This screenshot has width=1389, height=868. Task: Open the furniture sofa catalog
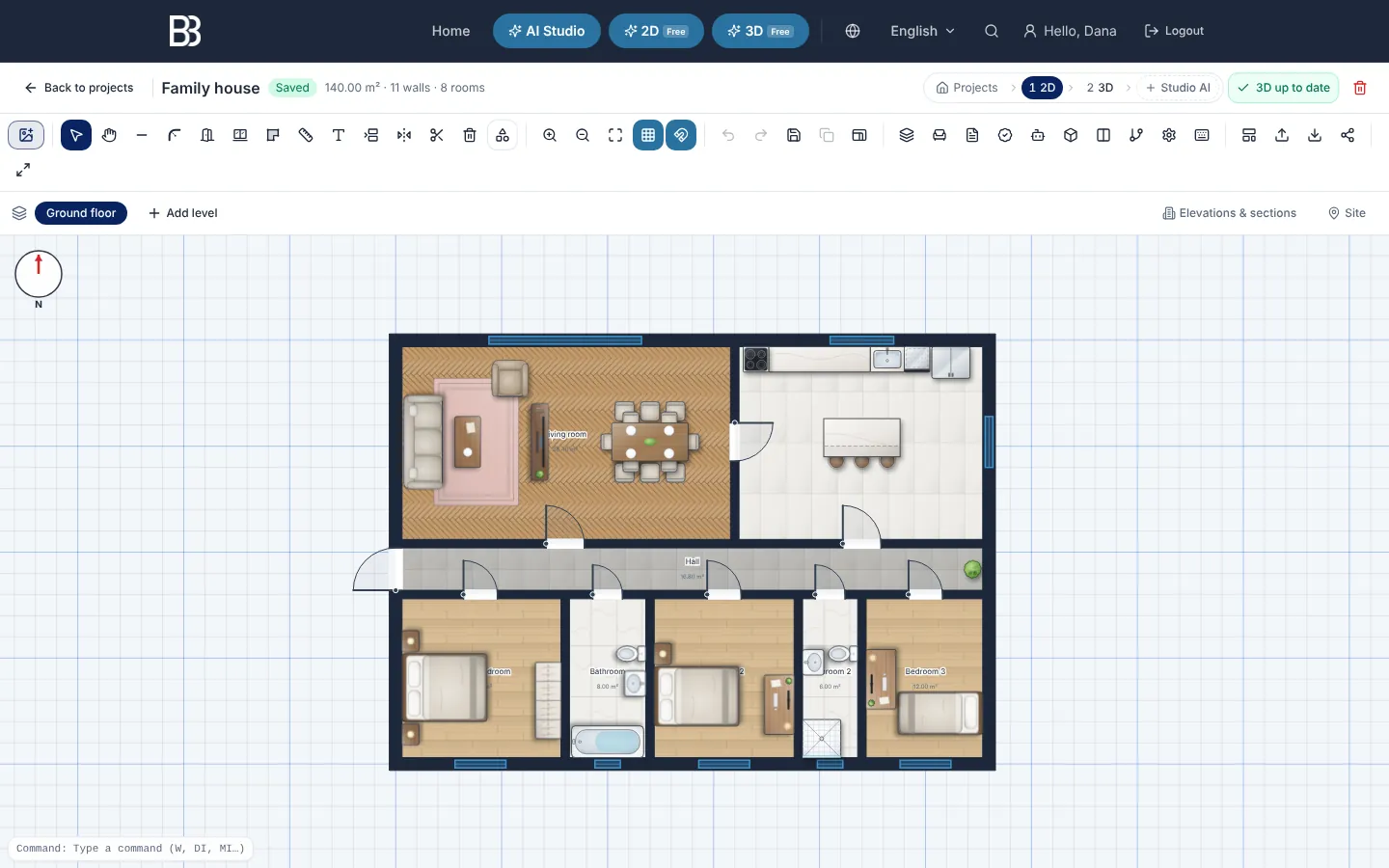pos(940,135)
